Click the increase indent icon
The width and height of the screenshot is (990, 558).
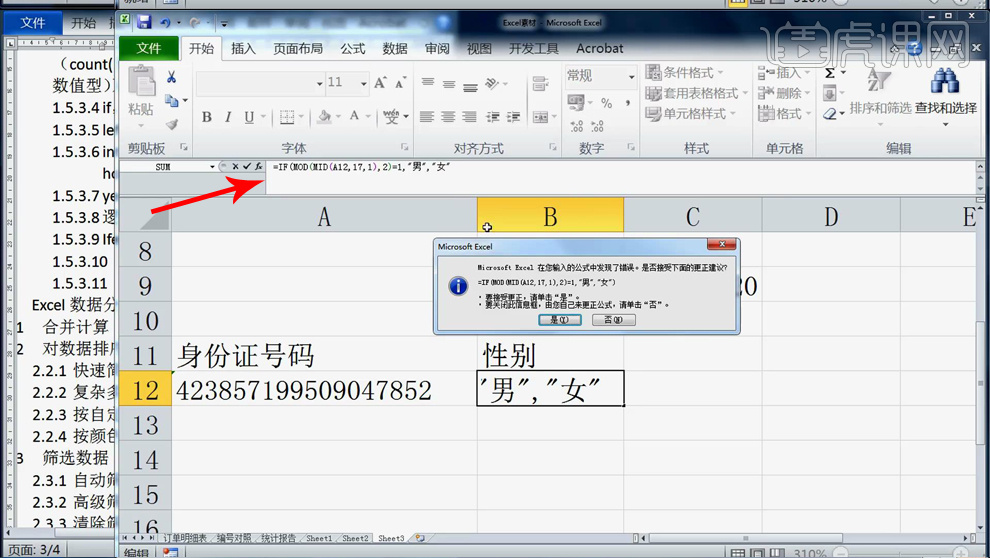pyautogui.click(x=513, y=117)
